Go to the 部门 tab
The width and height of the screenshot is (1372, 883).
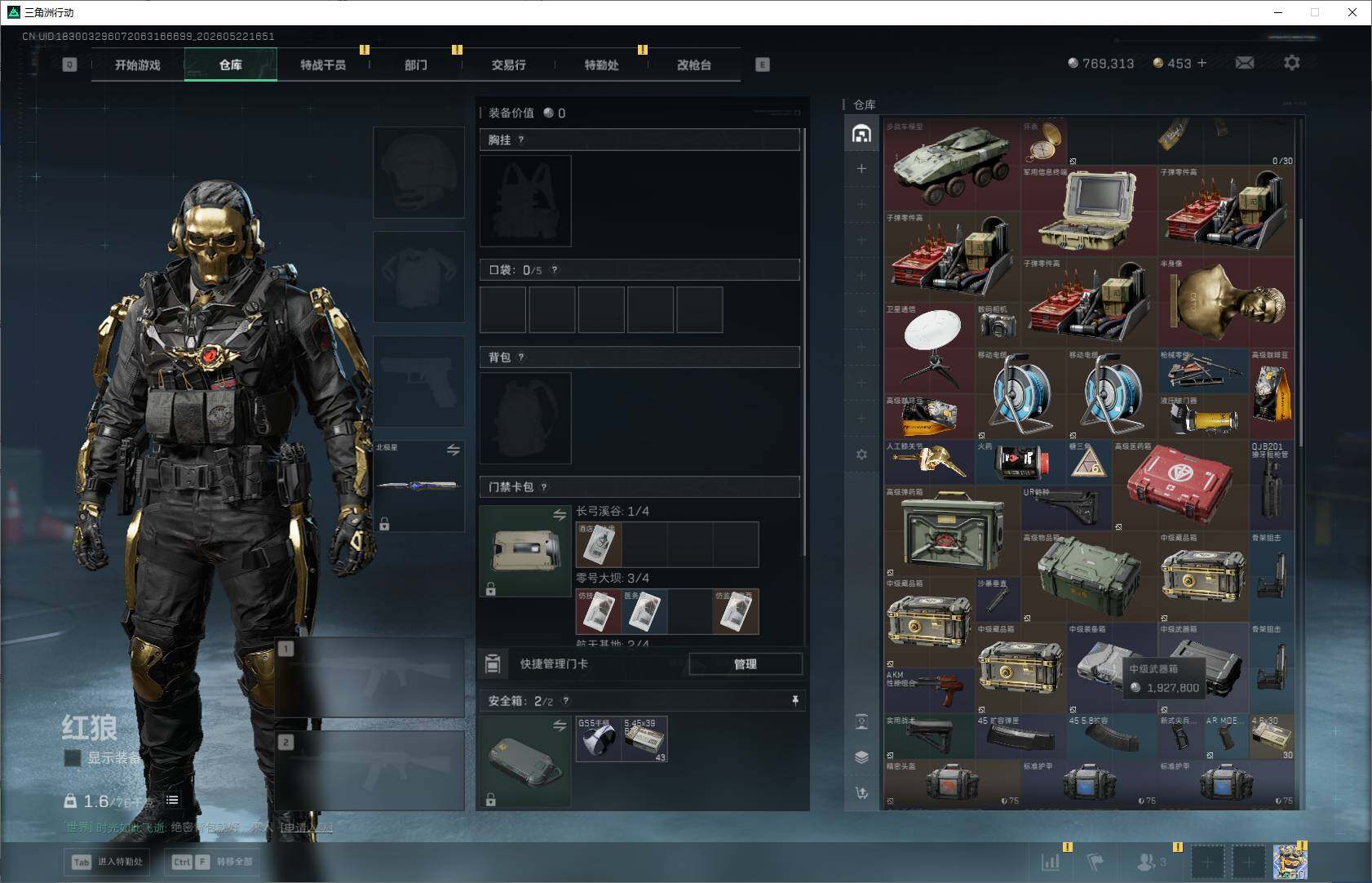(x=416, y=64)
